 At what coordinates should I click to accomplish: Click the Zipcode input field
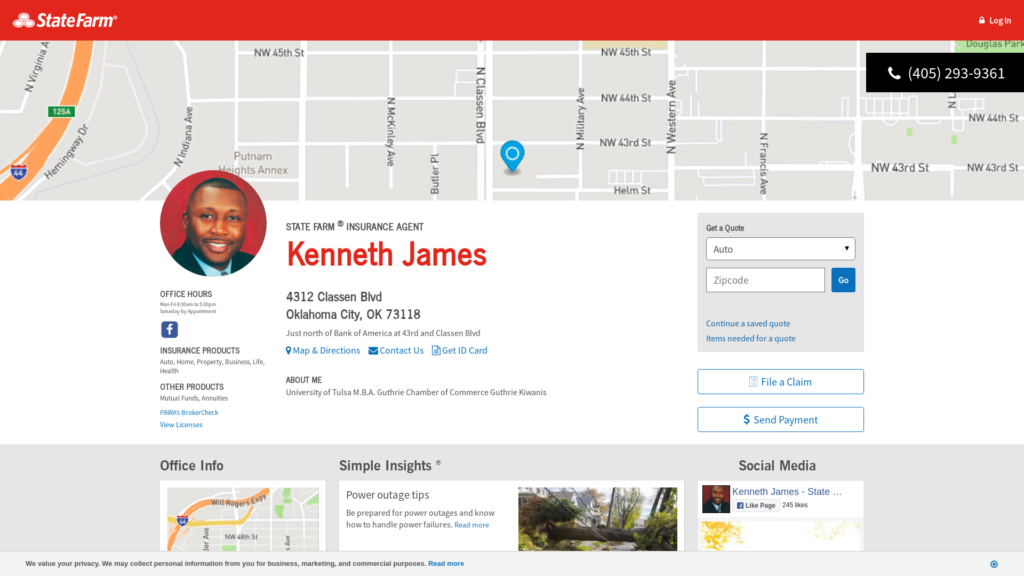coord(765,280)
